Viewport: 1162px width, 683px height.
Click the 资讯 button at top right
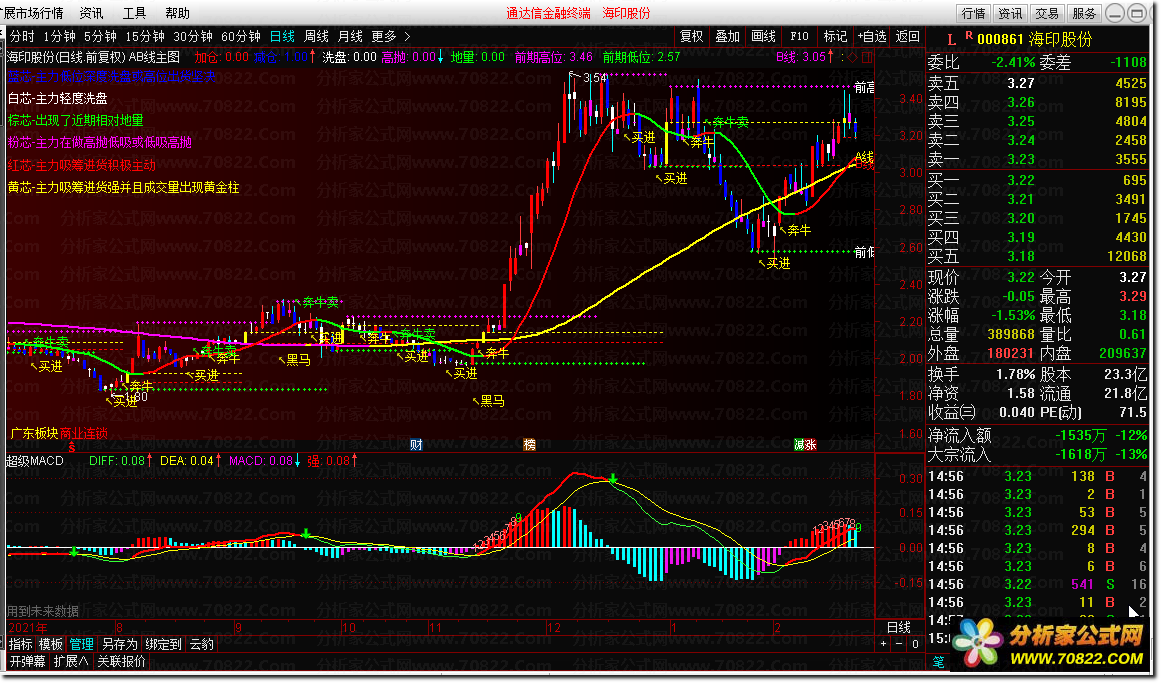[x=1010, y=13]
